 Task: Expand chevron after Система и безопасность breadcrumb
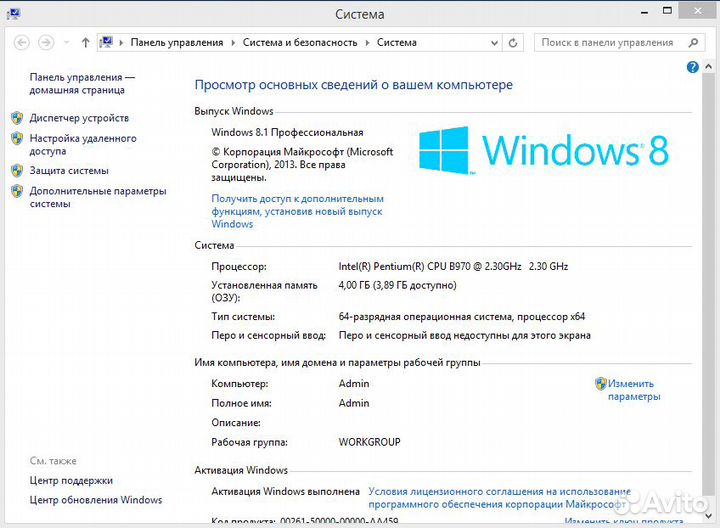tap(367, 43)
